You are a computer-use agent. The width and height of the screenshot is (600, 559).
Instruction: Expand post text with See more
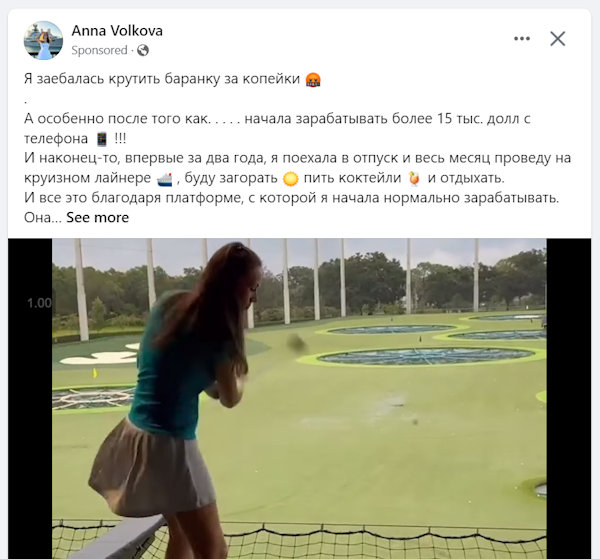click(x=98, y=217)
